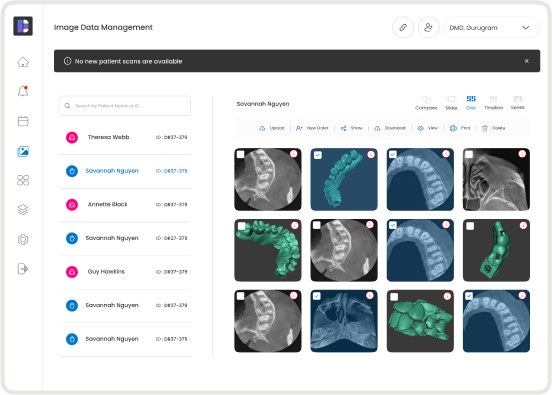Switch to the Timeline view tab
The height and width of the screenshot is (395, 552).
[493, 103]
